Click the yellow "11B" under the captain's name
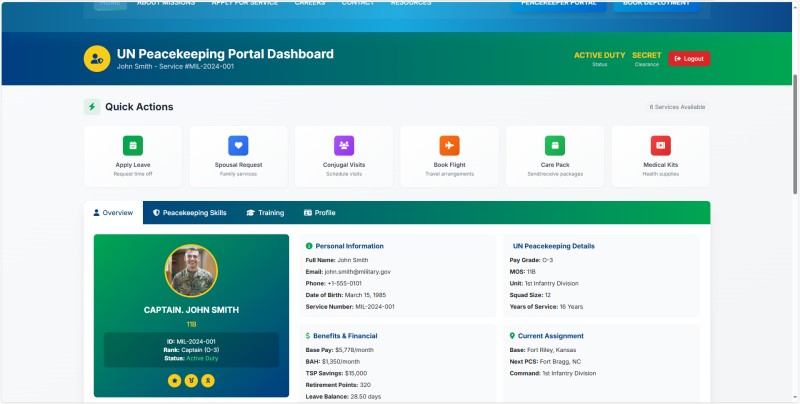The width and height of the screenshot is (800, 404). tap(191, 324)
